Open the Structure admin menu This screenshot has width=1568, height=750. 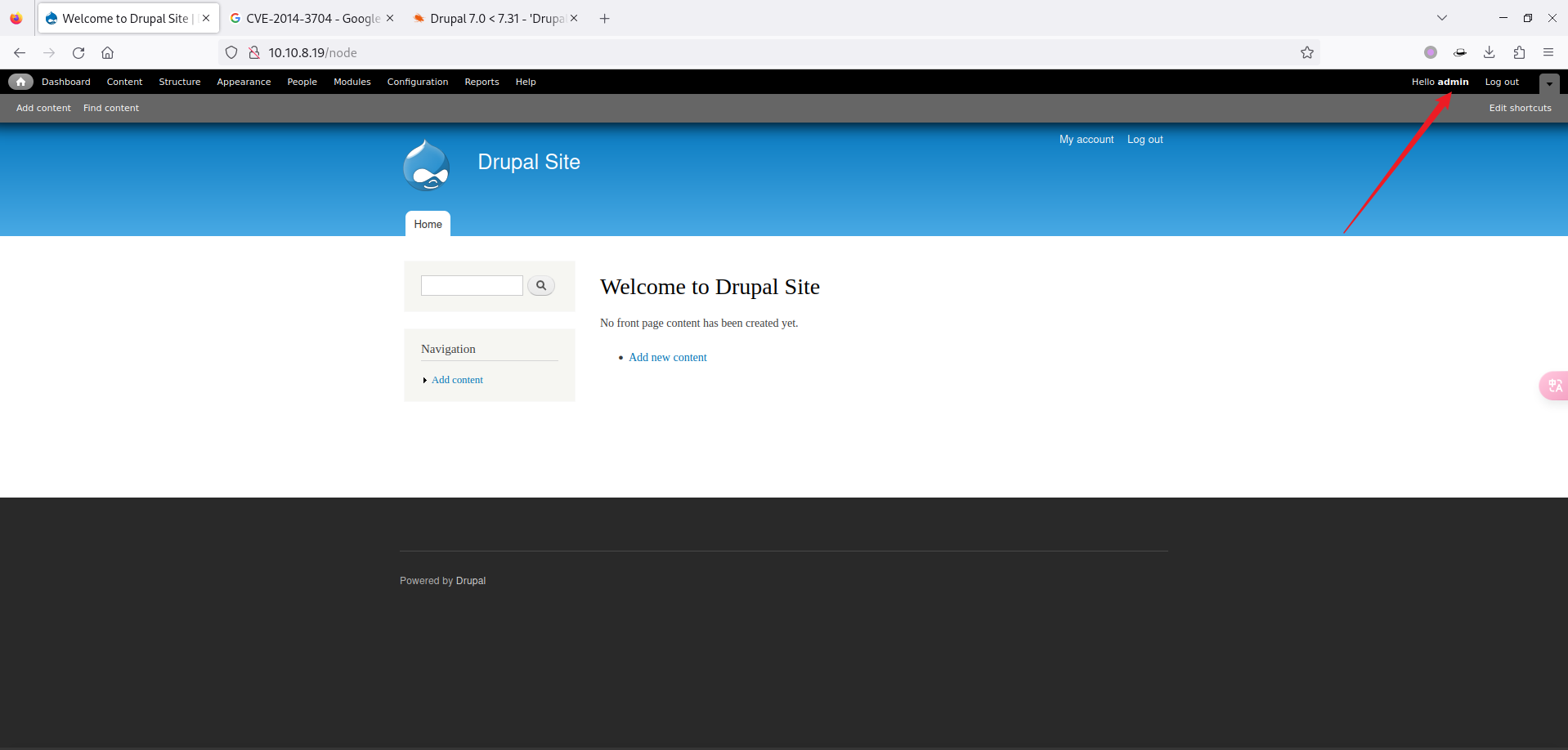click(180, 82)
